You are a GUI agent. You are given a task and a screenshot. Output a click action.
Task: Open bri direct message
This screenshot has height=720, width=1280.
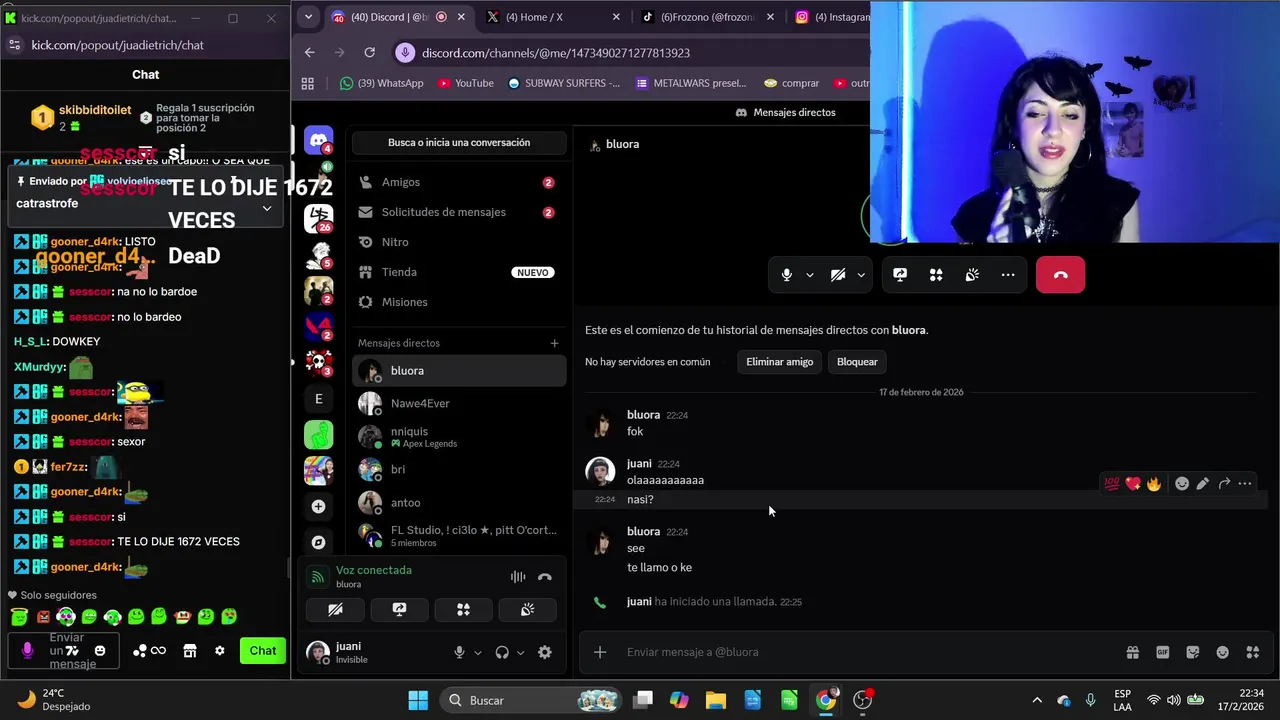[459, 469]
